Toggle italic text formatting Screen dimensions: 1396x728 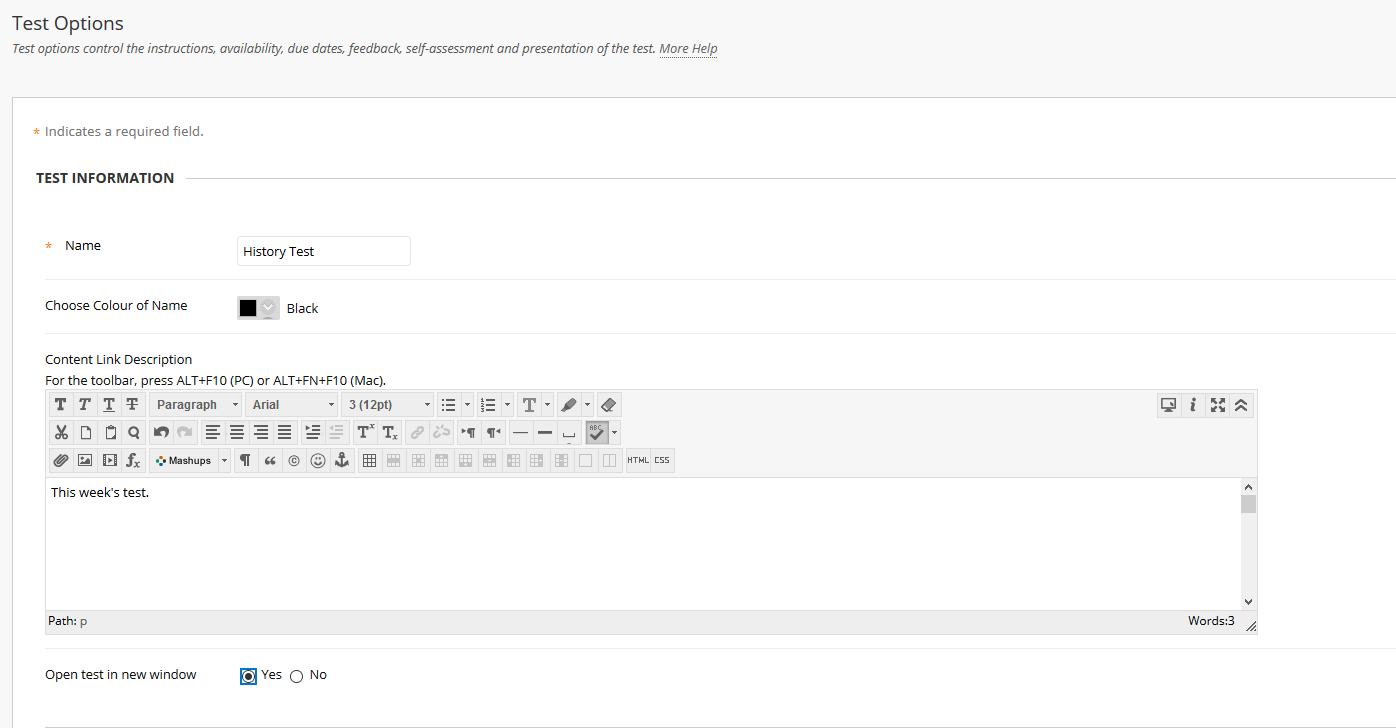tap(85, 405)
